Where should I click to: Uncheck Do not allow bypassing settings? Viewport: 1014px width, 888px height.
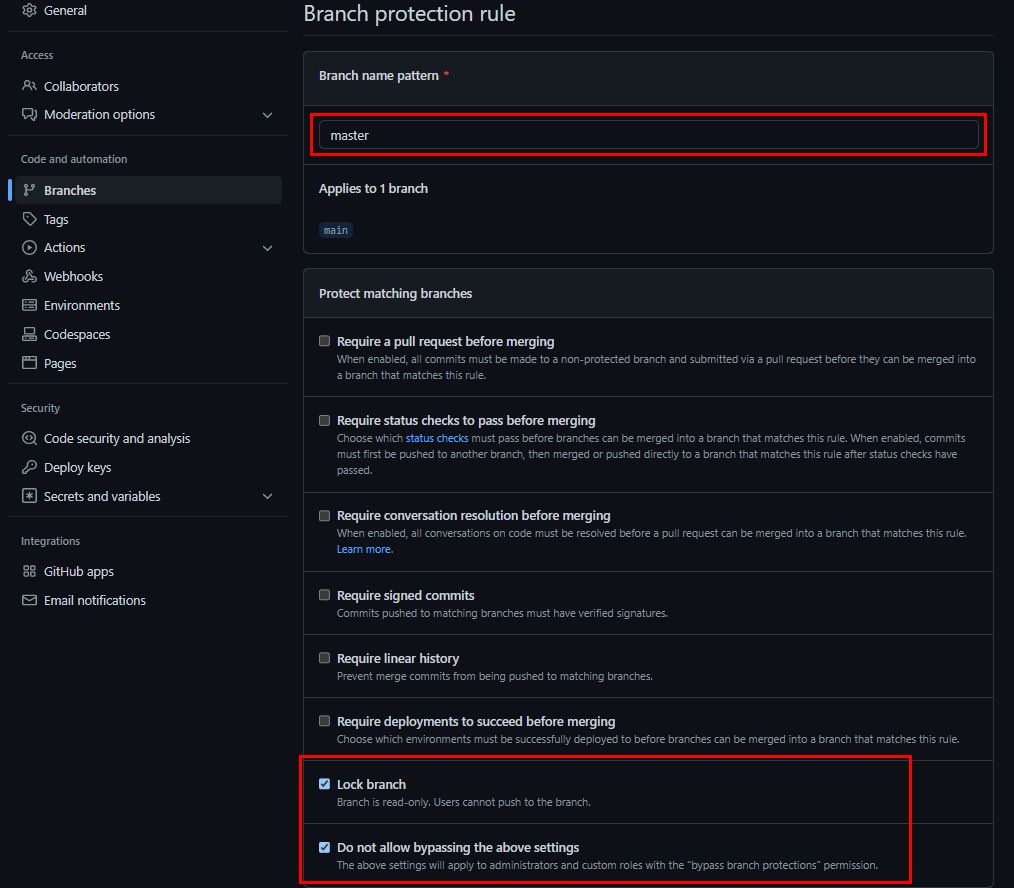[x=325, y=847]
